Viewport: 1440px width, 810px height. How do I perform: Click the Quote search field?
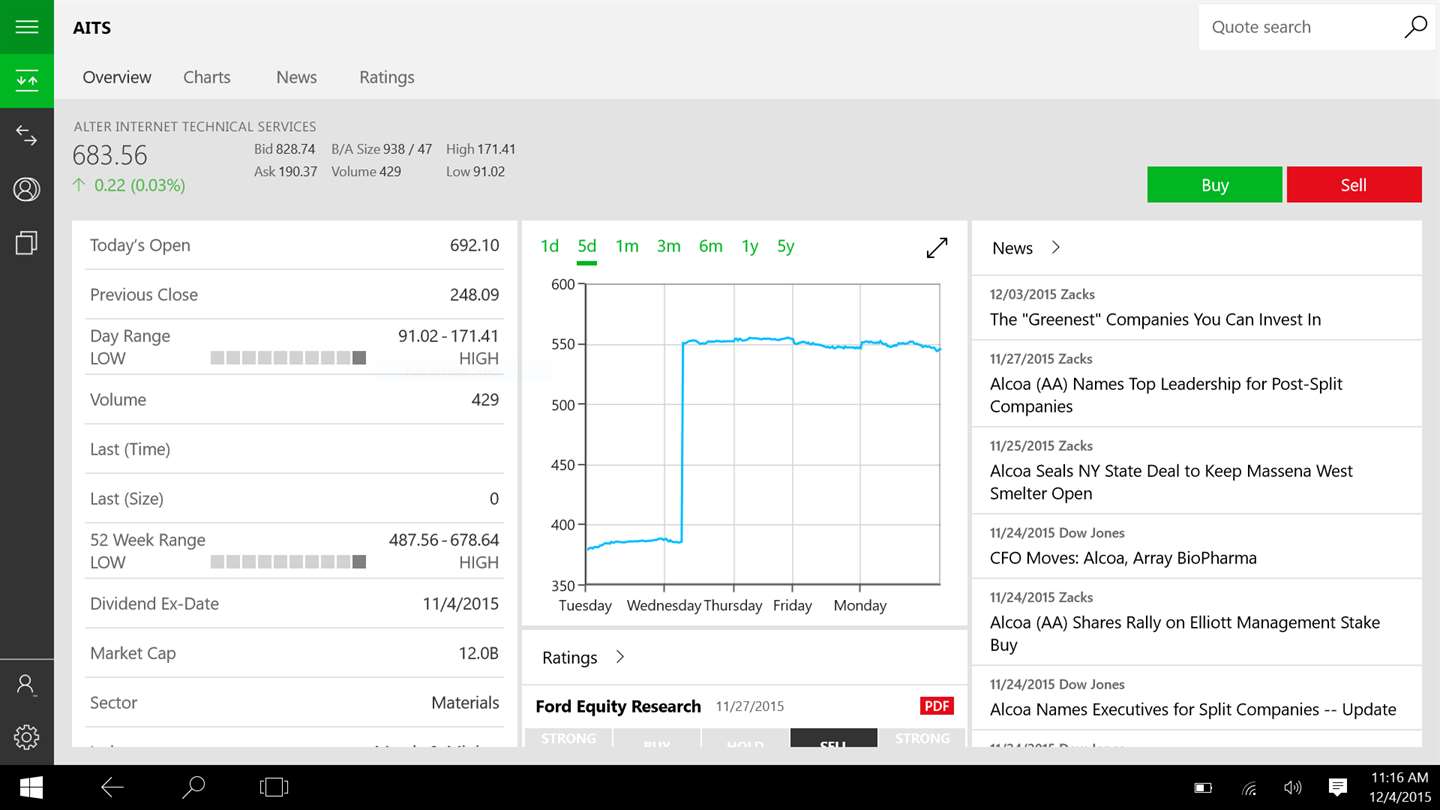pyautogui.click(x=1300, y=27)
